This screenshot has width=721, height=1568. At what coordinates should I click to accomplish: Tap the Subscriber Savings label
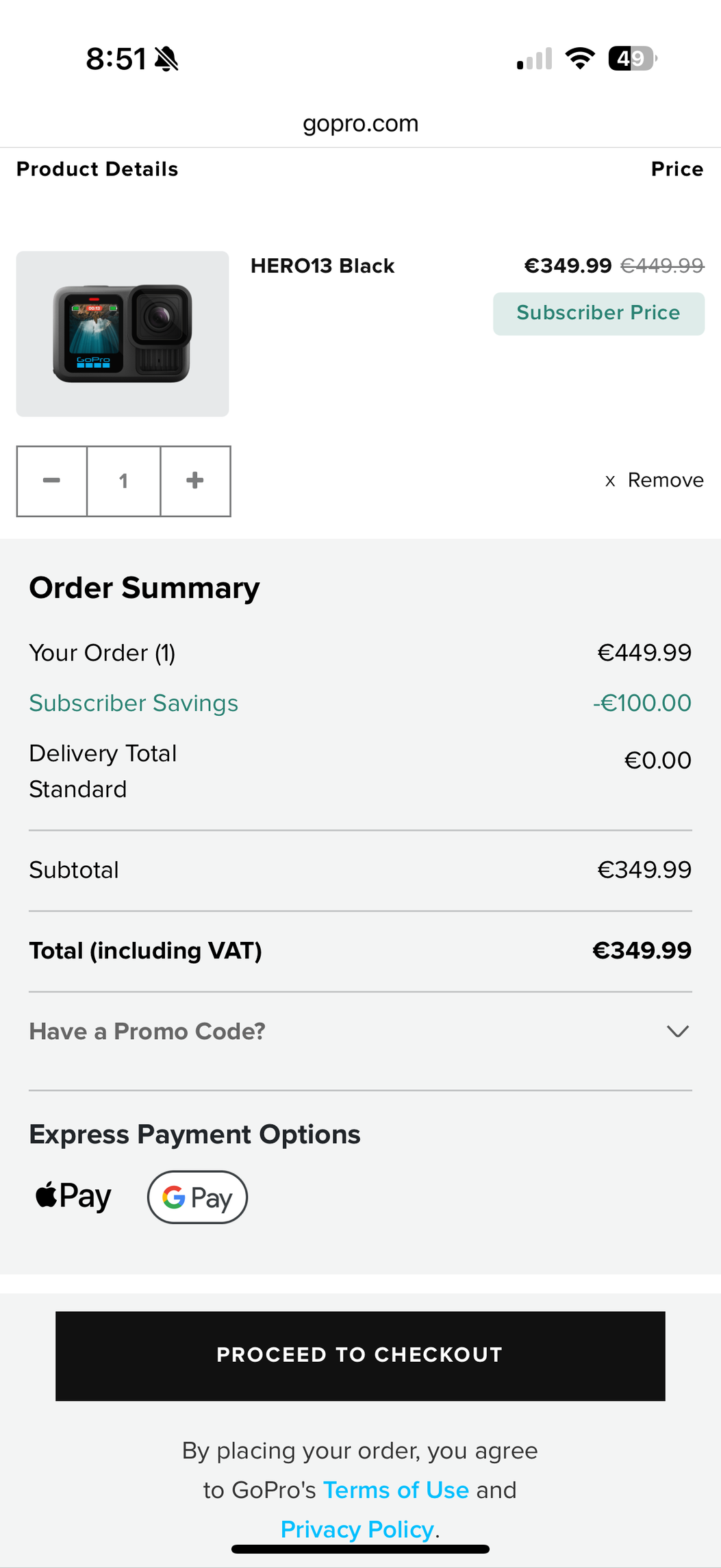(x=134, y=703)
